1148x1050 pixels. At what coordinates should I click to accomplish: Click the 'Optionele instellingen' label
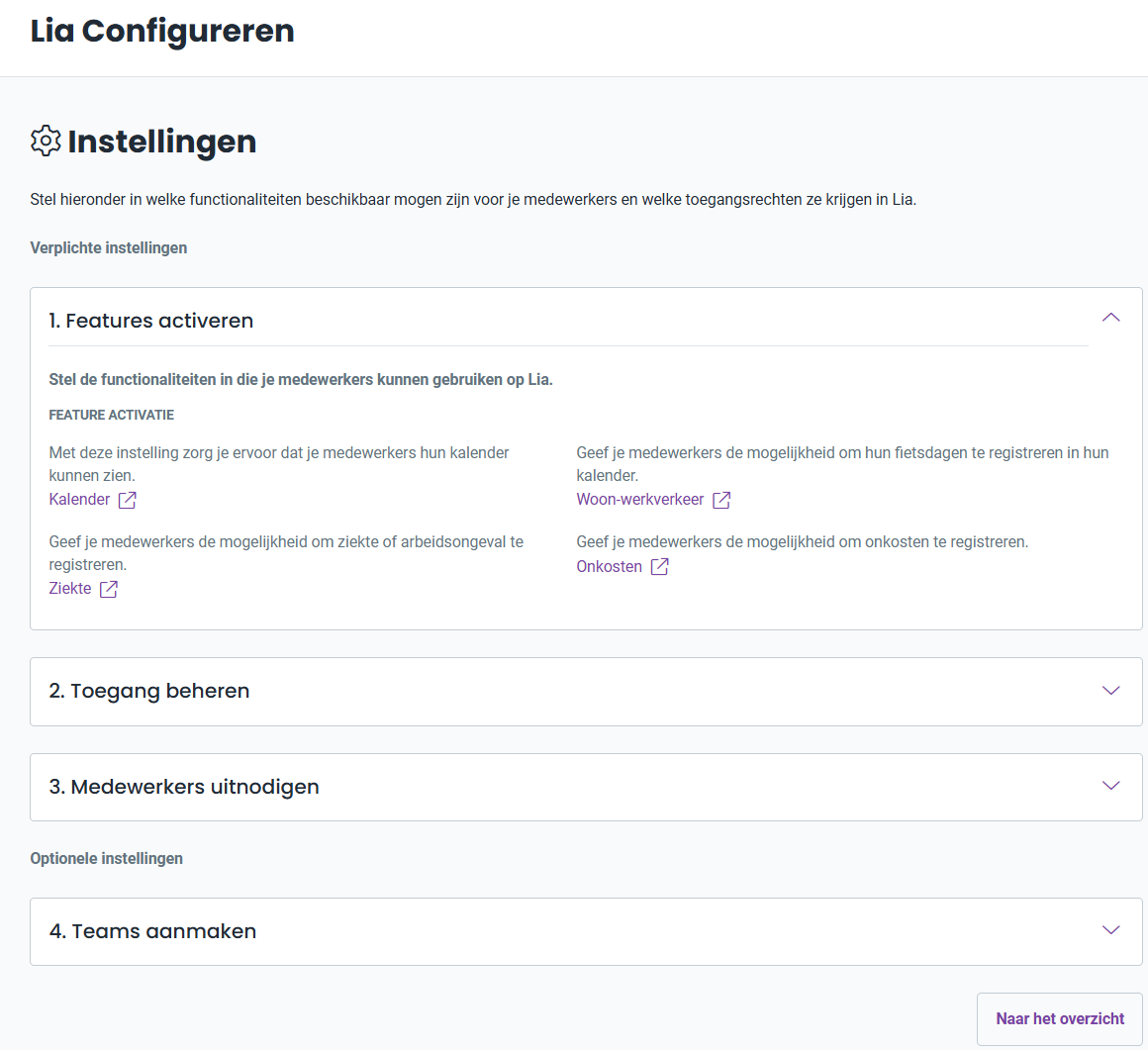pyautogui.click(x=106, y=859)
